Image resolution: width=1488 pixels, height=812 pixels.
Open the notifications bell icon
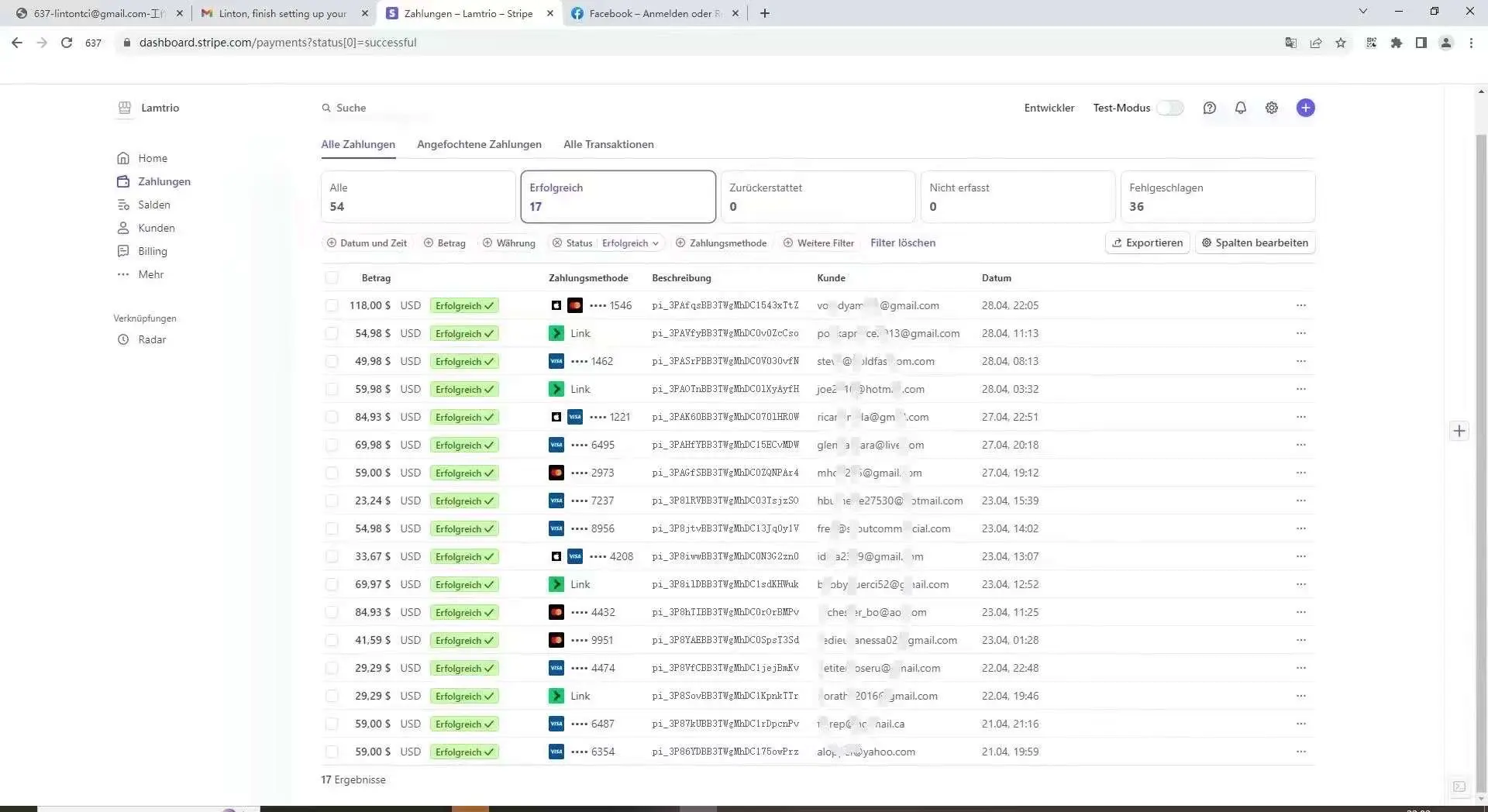pyautogui.click(x=1240, y=108)
